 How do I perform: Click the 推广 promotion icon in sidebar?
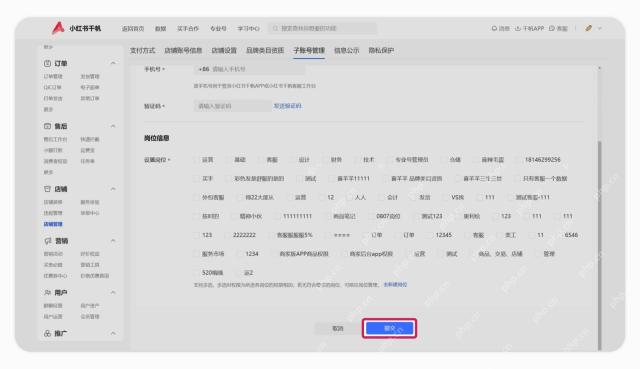[x=47, y=333]
